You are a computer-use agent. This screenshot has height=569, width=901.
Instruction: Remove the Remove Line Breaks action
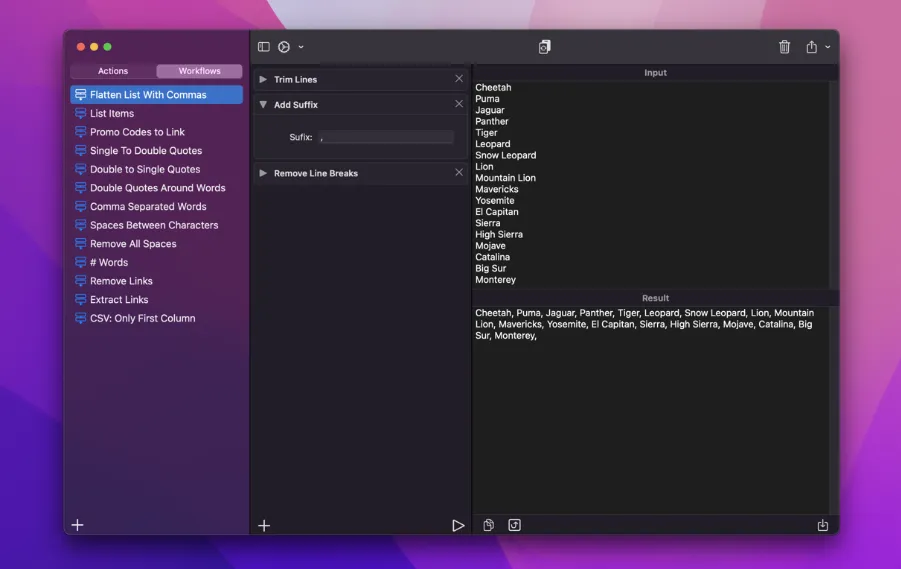pos(459,172)
